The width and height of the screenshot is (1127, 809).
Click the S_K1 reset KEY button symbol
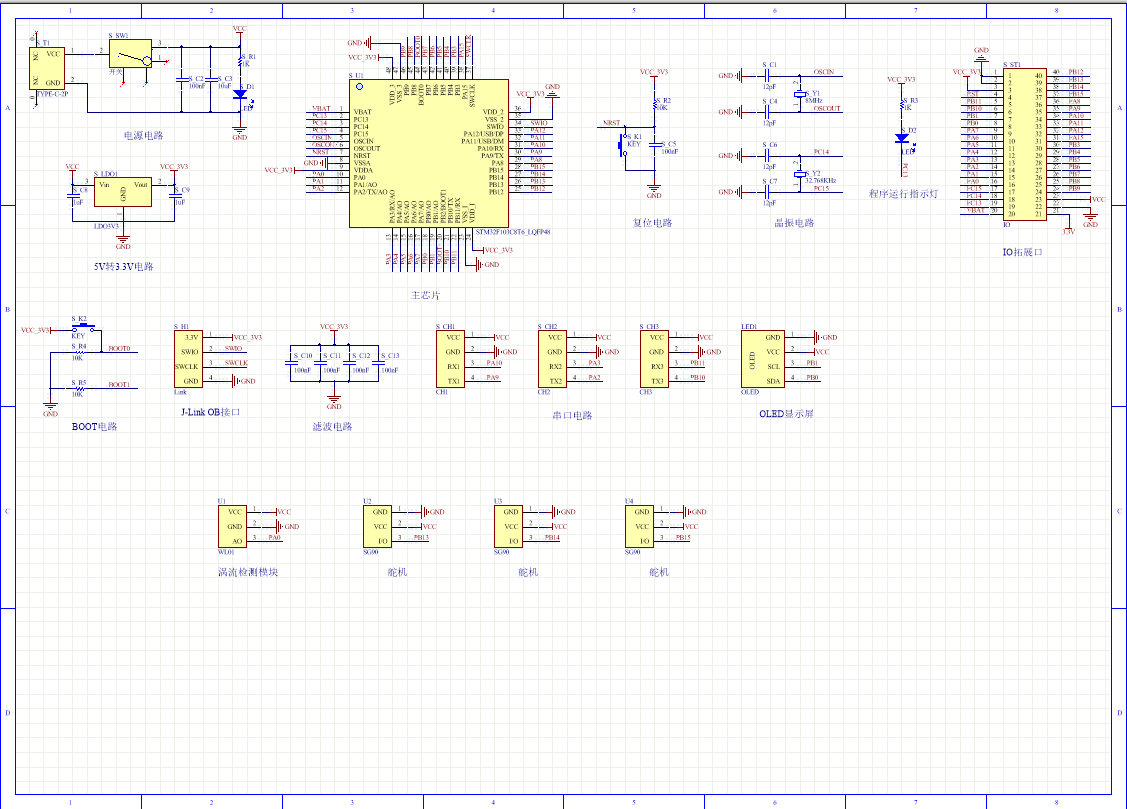pos(623,145)
